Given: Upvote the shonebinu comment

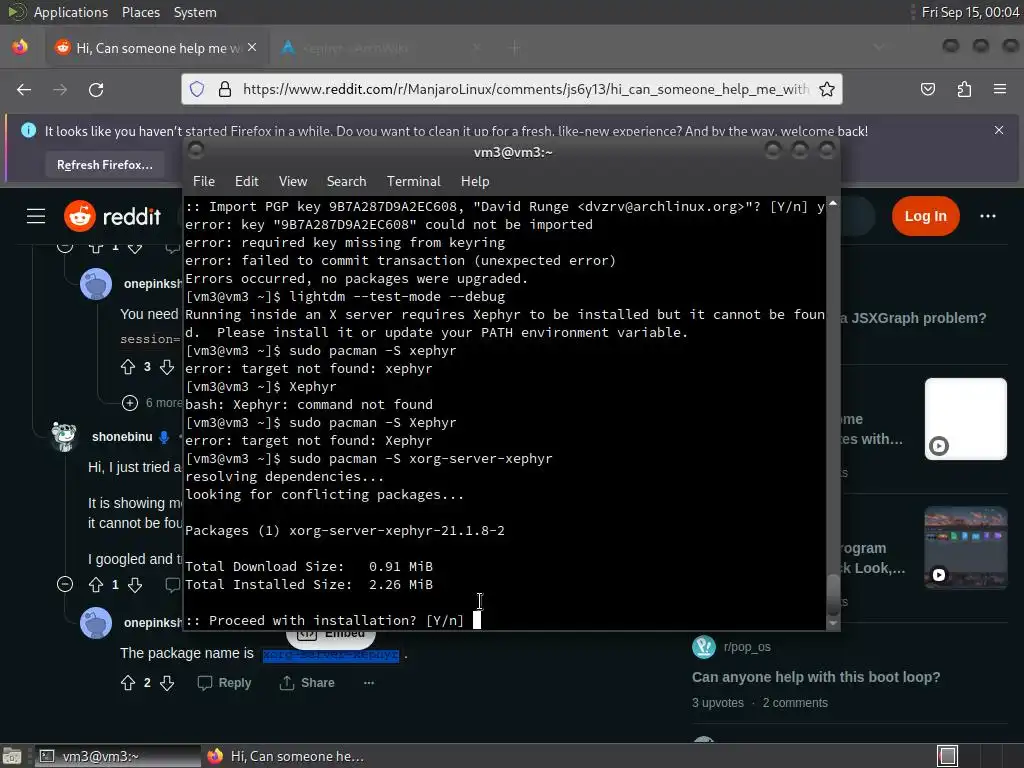Looking at the screenshot, I should tap(96, 584).
